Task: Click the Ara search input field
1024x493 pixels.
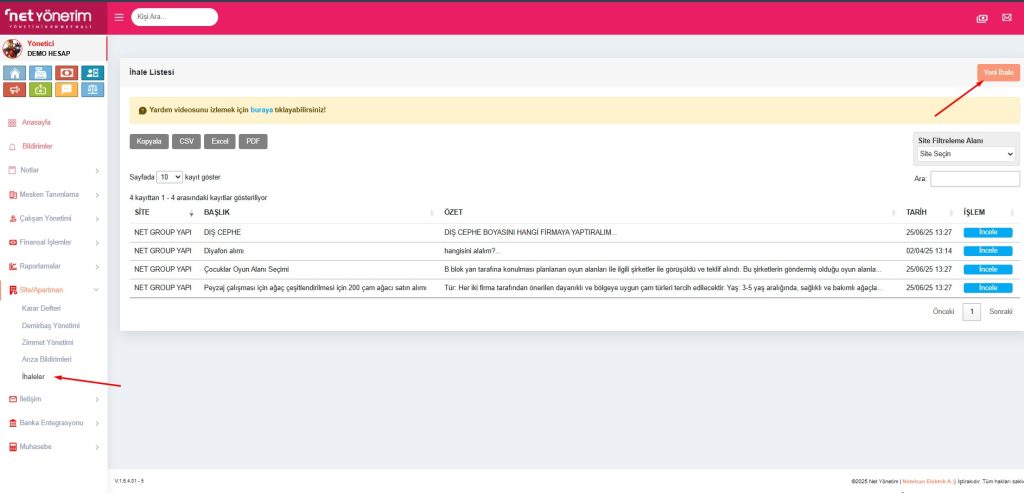Action: click(974, 179)
